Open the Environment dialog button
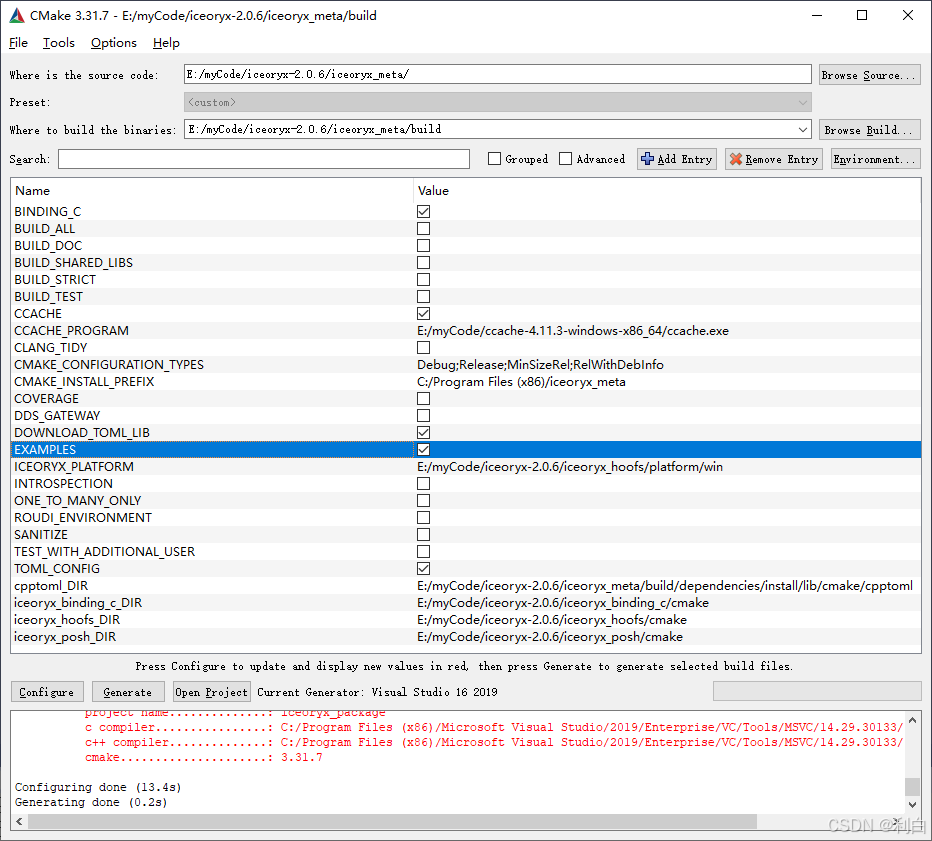 (876, 159)
